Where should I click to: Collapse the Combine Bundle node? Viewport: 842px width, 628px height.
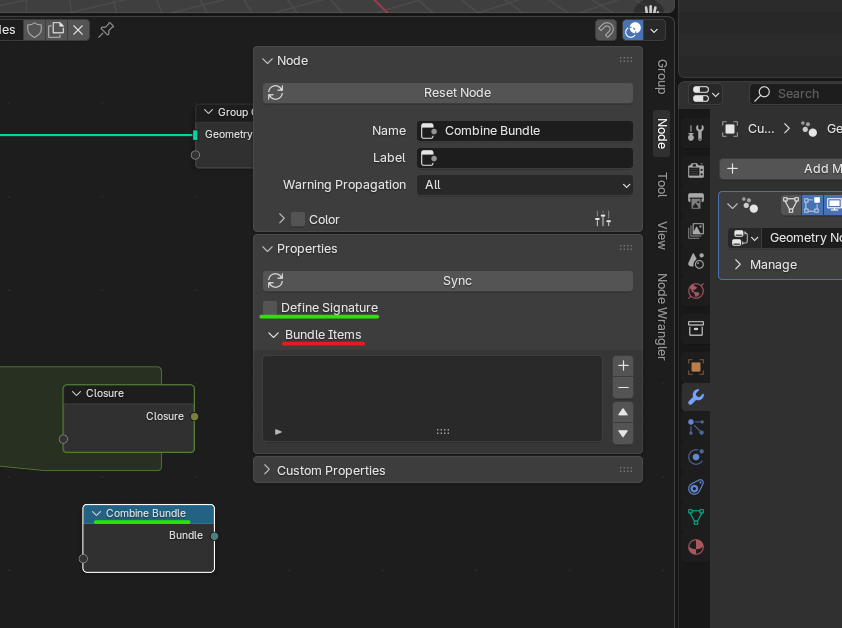click(x=97, y=514)
